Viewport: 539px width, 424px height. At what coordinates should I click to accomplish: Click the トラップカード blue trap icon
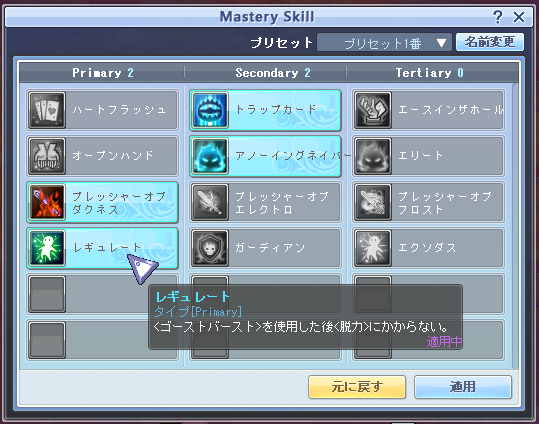(210, 110)
